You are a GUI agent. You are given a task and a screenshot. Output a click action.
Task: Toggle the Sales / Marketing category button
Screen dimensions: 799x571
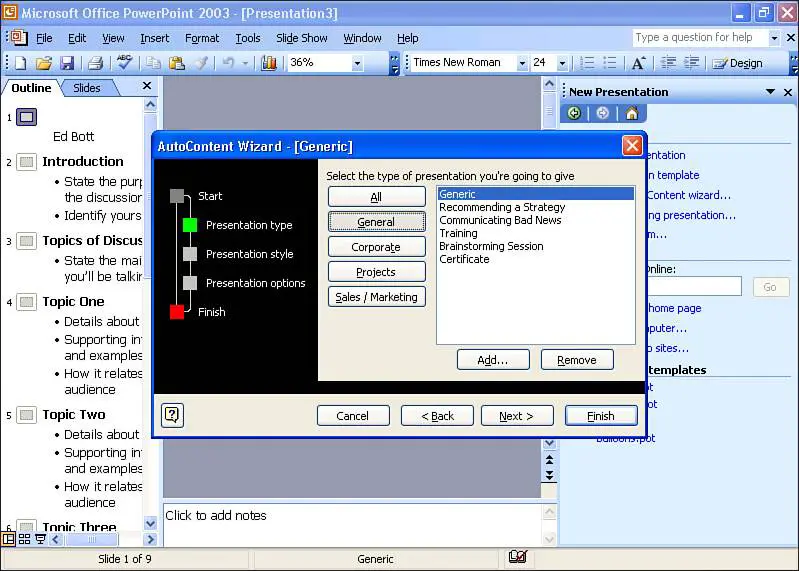[377, 297]
